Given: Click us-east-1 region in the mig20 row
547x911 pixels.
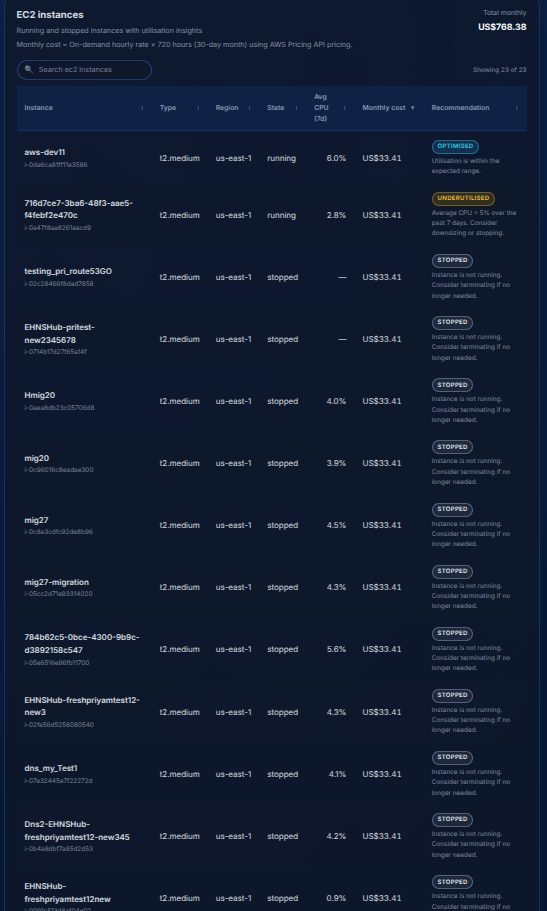Looking at the screenshot, I should [234, 464].
